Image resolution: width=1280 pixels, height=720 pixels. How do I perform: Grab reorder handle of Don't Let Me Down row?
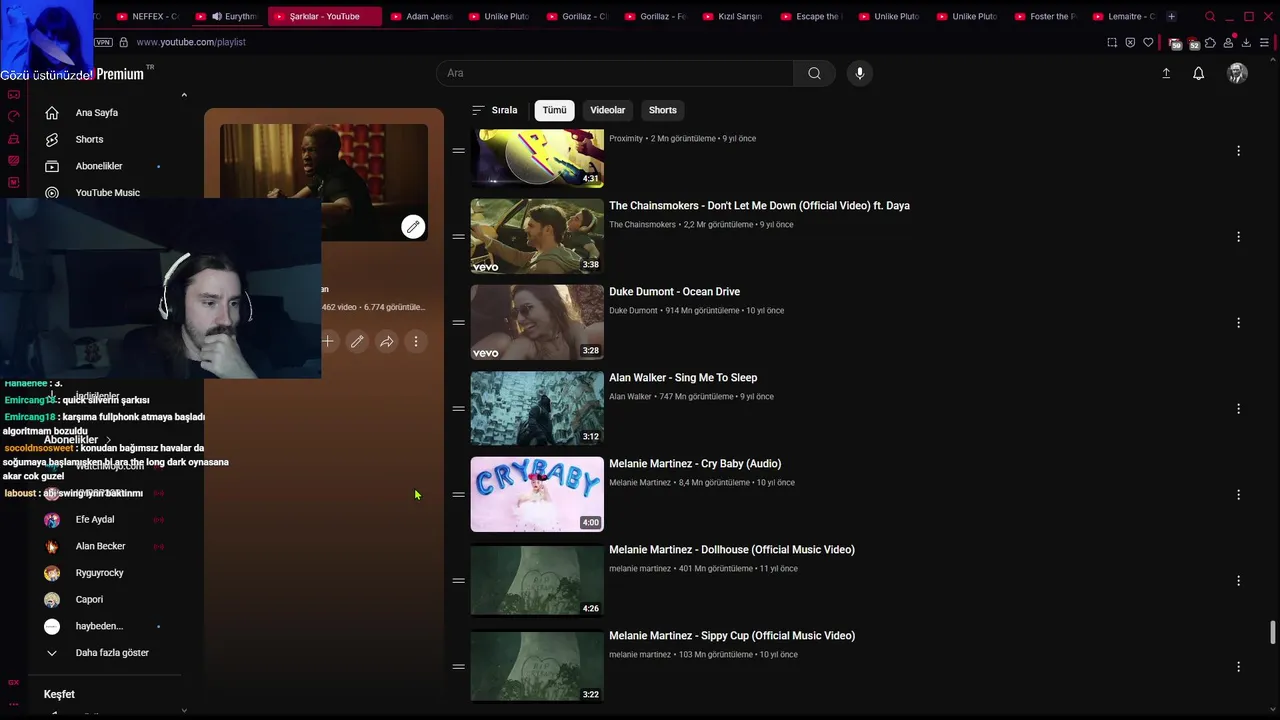click(x=458, y=237)
